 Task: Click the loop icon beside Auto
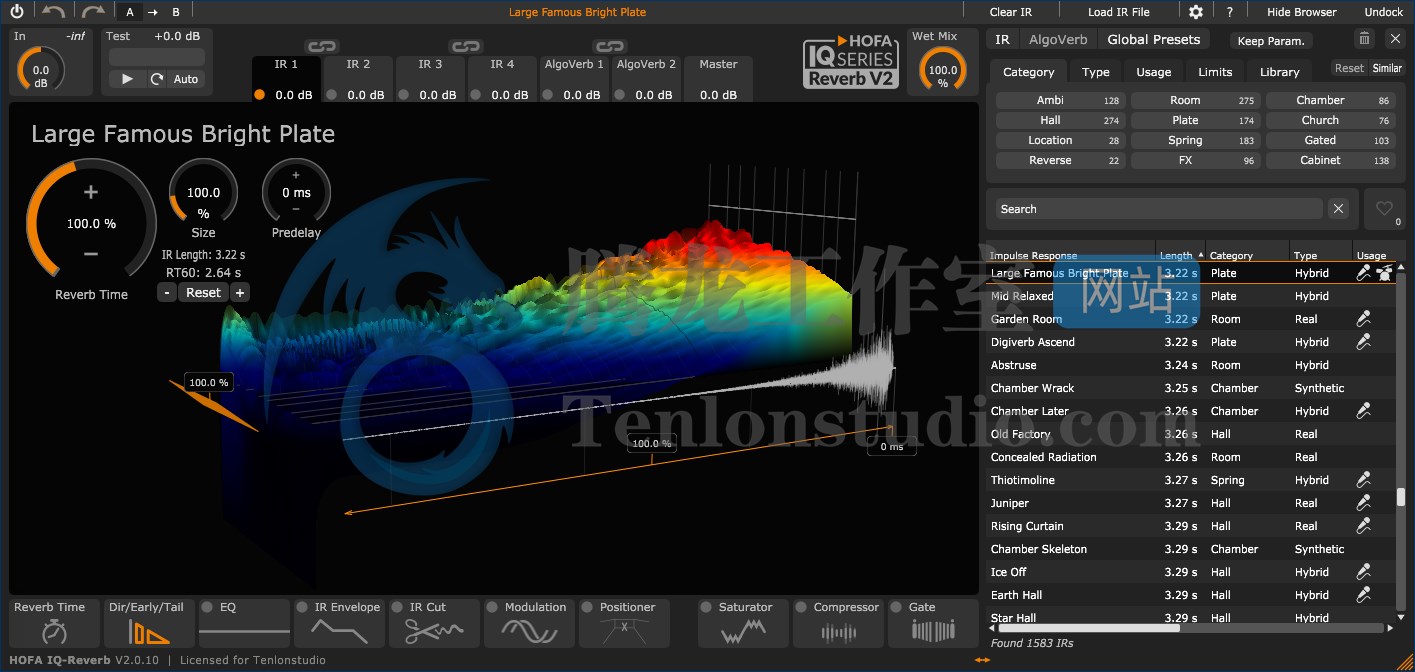pyautogui.click(x=157, y=79)
